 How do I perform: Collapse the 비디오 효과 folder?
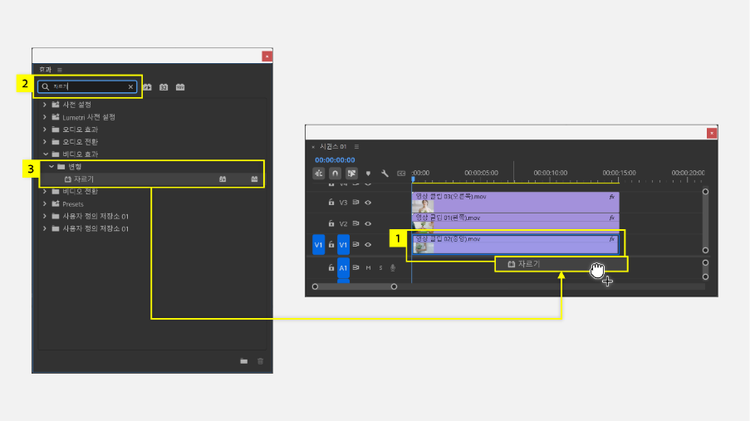click(45, 154)
